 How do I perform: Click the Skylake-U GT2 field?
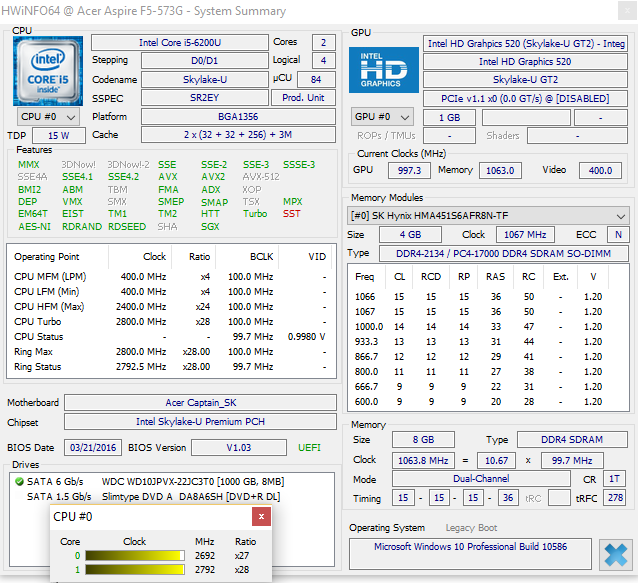click(x=525, y=80)
